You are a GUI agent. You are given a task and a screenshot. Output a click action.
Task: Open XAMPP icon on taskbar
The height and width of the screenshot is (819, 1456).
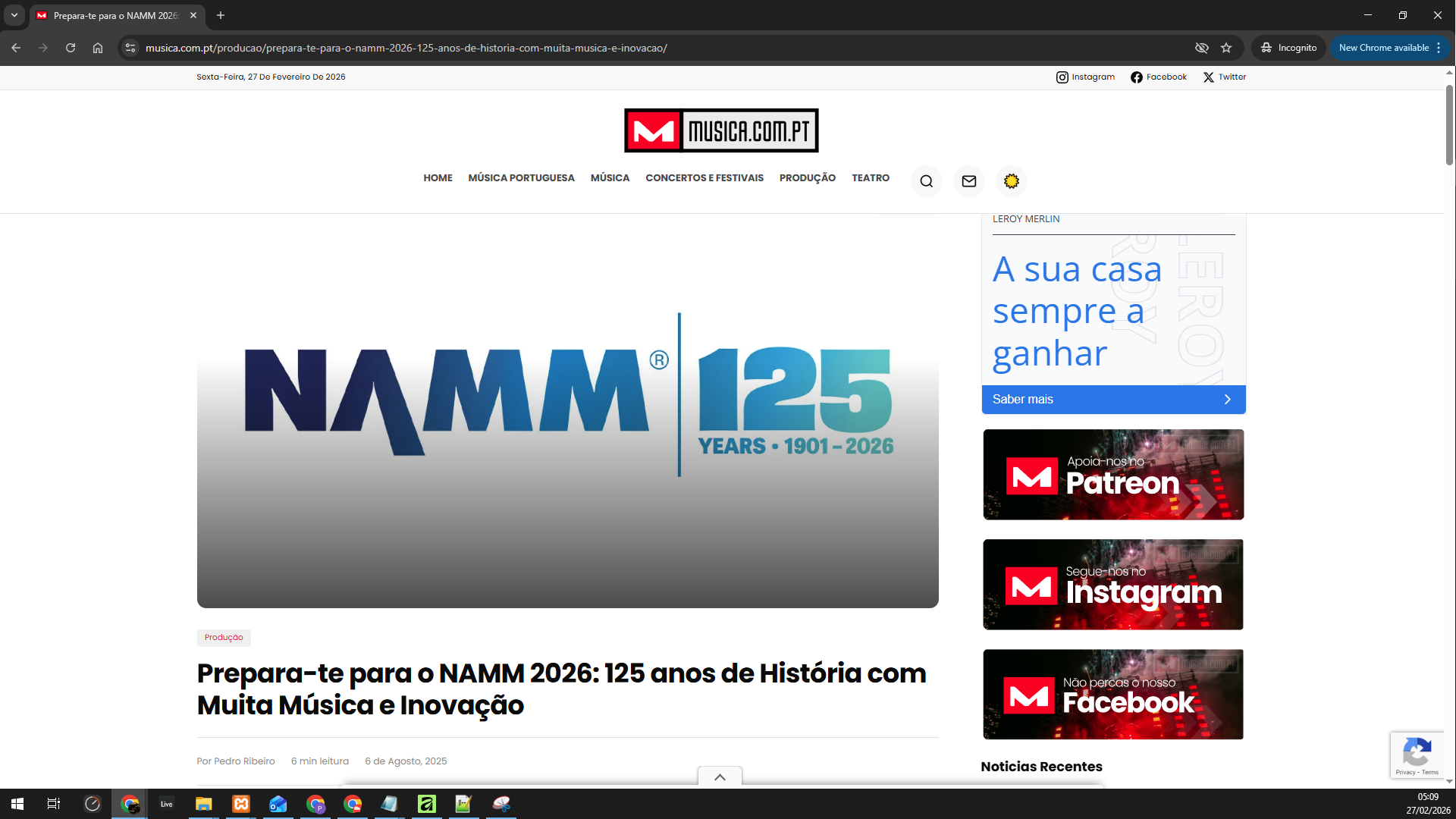tap(241, 804)
